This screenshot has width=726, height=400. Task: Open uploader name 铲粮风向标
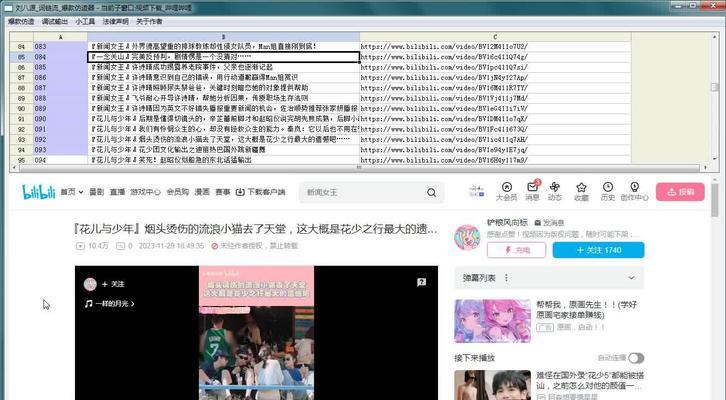click(x=507, y=223)
